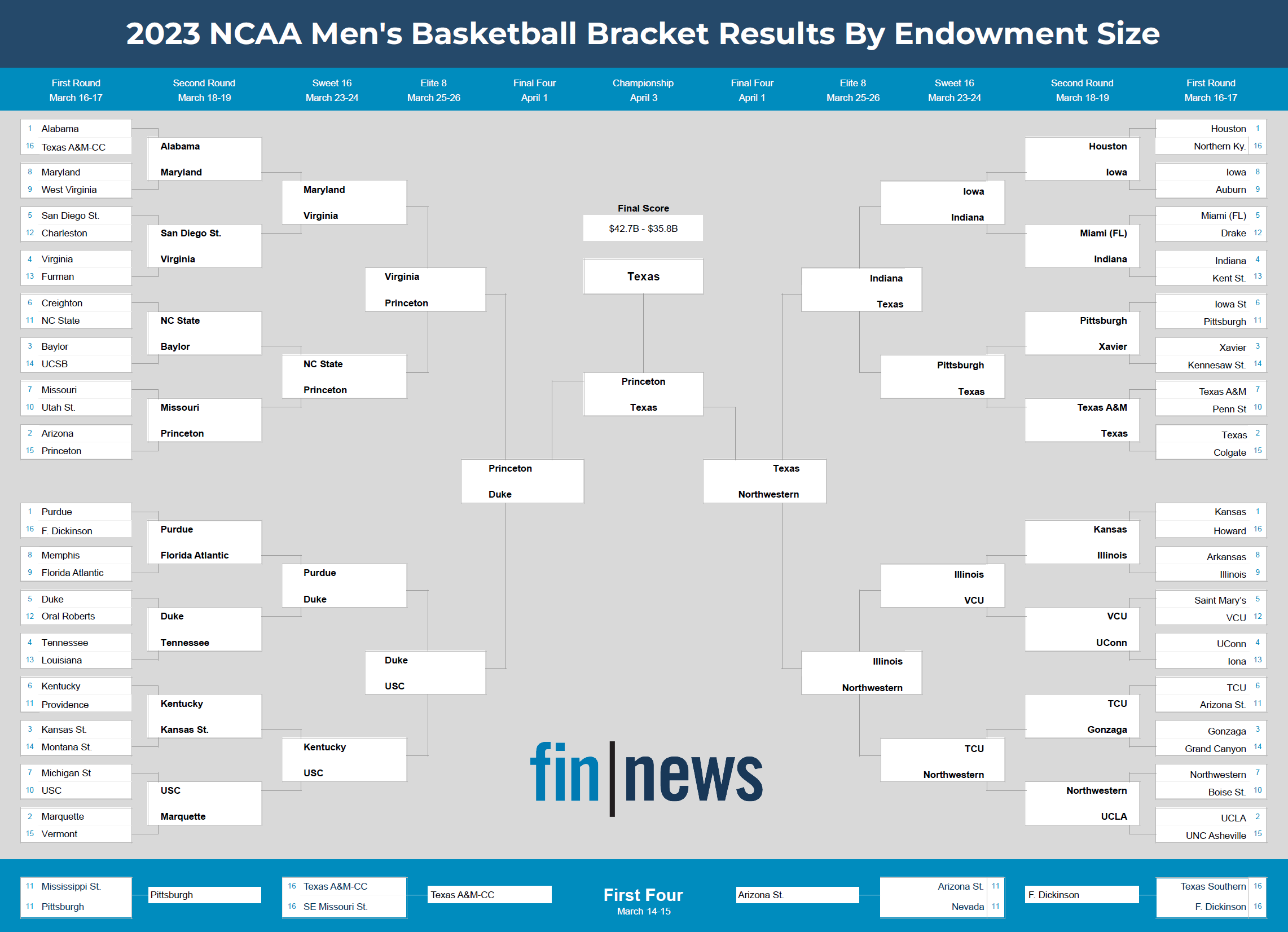The width and height of the screenshot is (1288, 932).
Task: Click the SE Missouri St. entry
Action: (x=335, y=907)
